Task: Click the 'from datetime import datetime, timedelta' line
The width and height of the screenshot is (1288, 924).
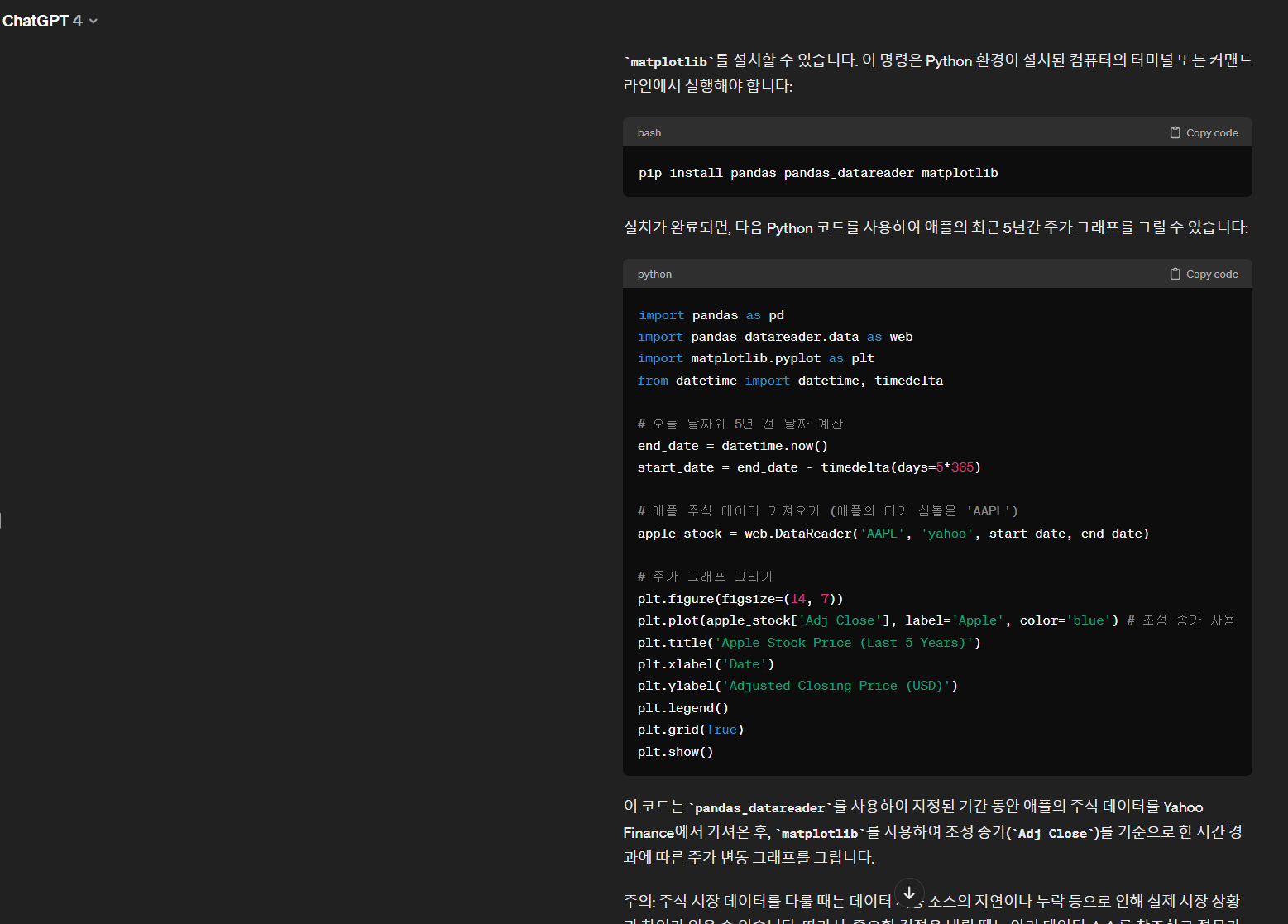Action: point(790,381)
